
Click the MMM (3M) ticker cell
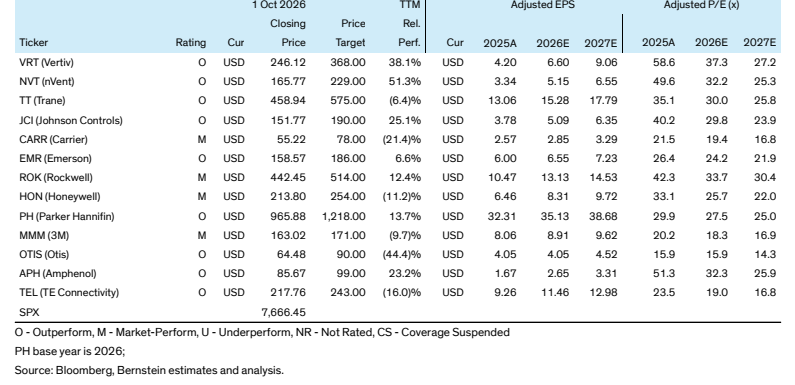(44, 235)
